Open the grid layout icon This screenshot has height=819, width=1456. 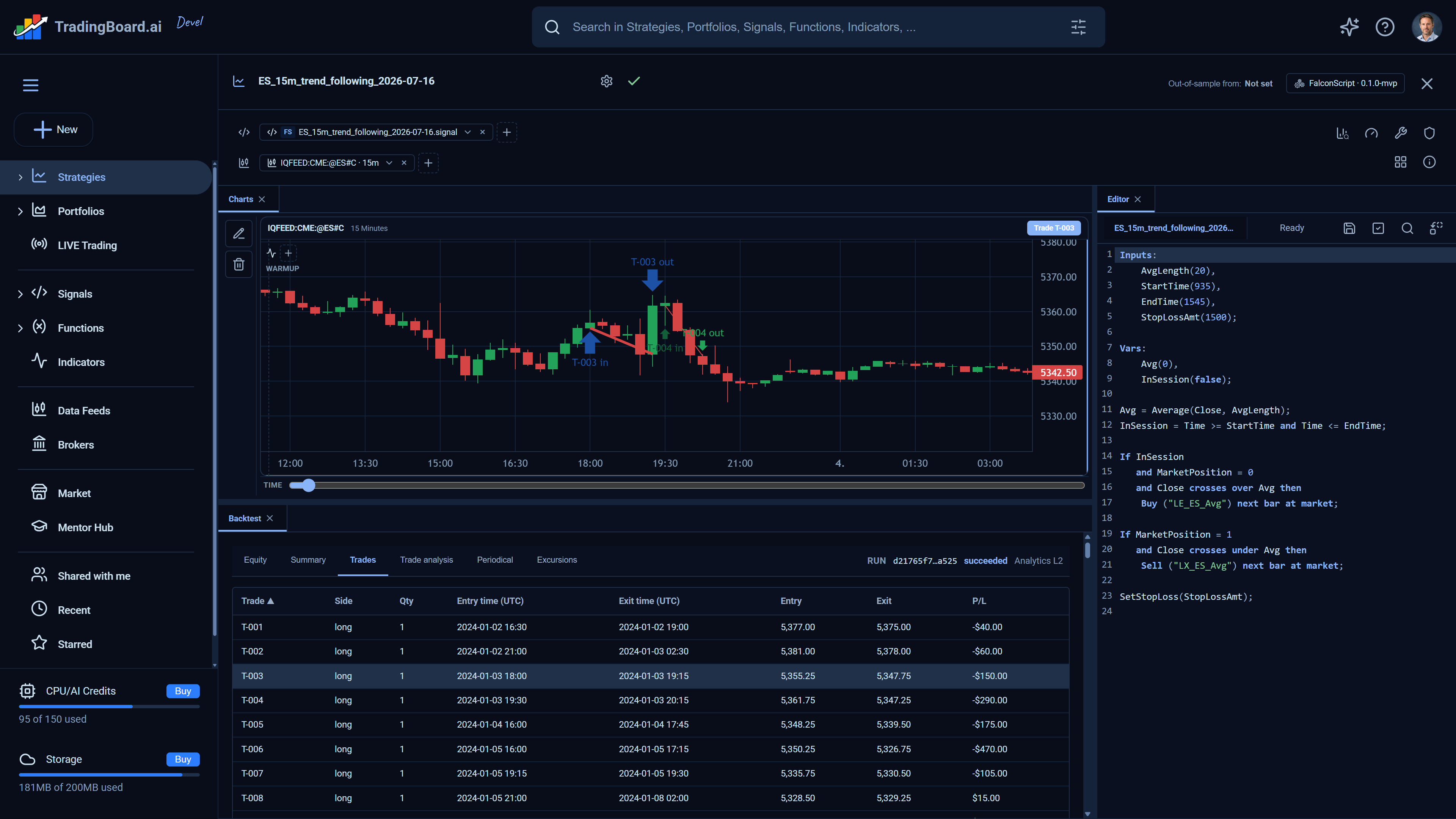pos(1401,162)
